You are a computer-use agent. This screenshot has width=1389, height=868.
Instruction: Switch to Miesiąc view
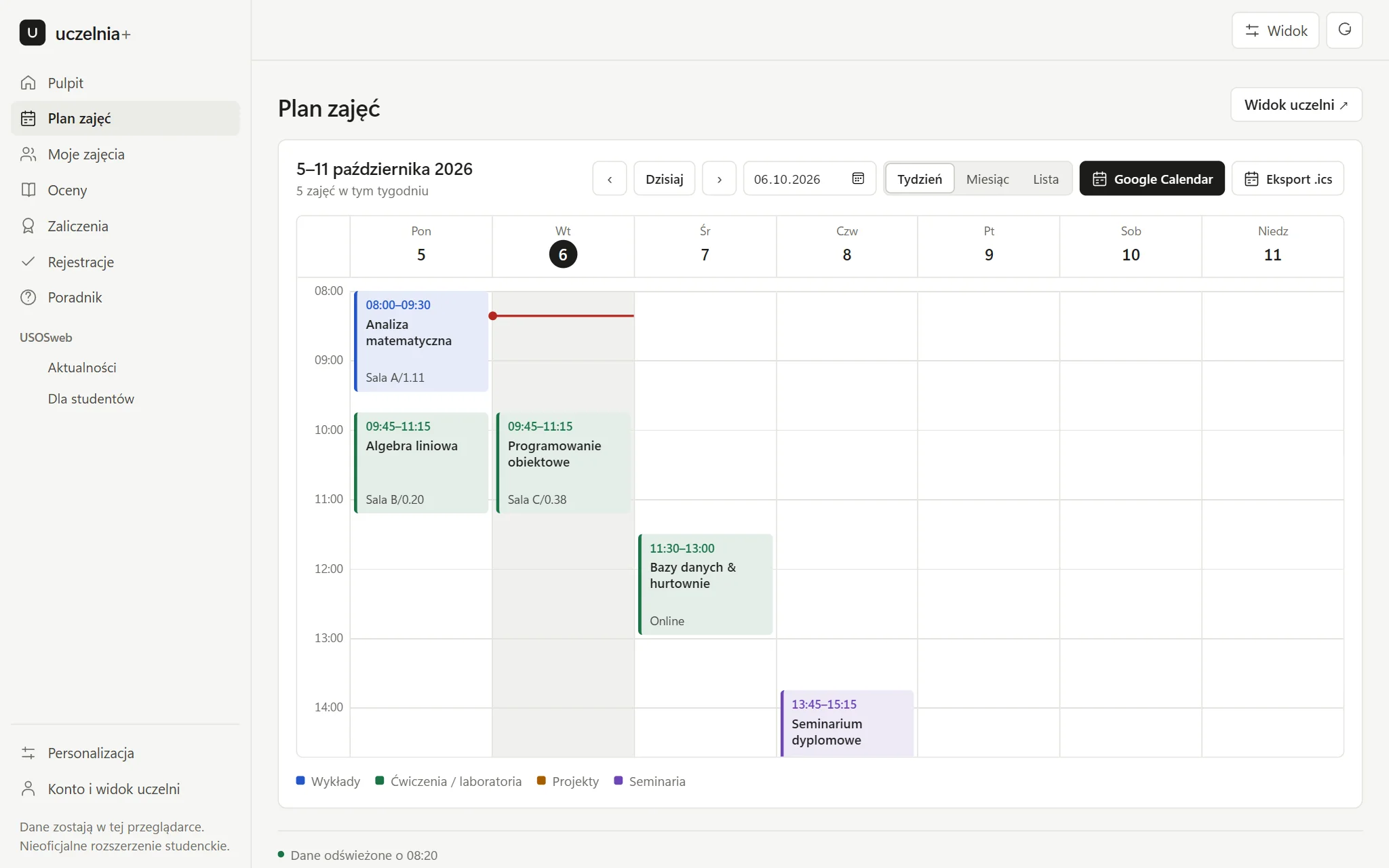pos(987,179)
